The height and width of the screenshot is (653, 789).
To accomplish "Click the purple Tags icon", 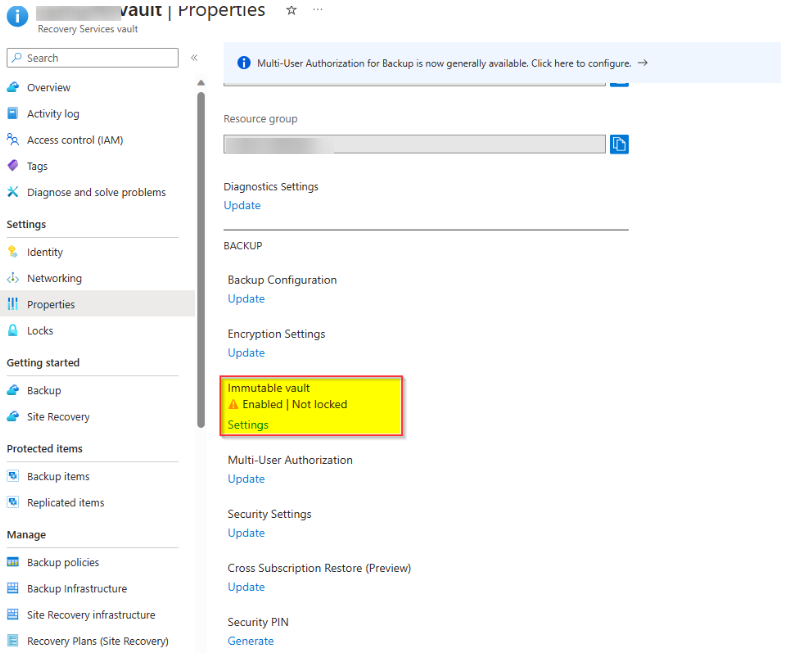I will tap(13, 166).
